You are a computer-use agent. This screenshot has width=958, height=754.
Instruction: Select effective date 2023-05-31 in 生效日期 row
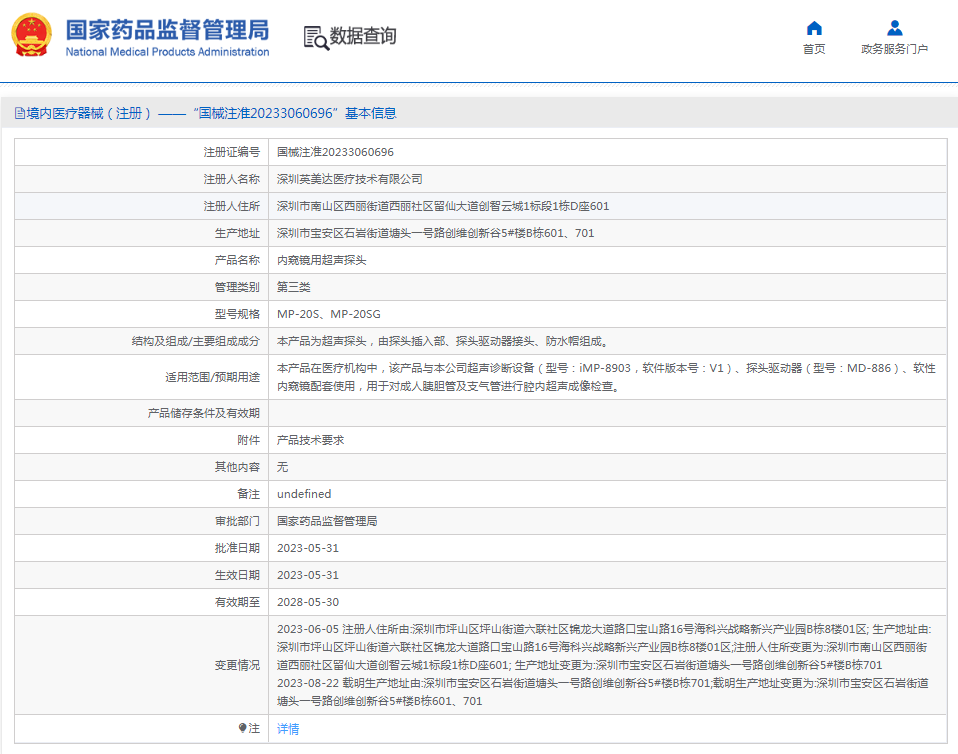308,575
